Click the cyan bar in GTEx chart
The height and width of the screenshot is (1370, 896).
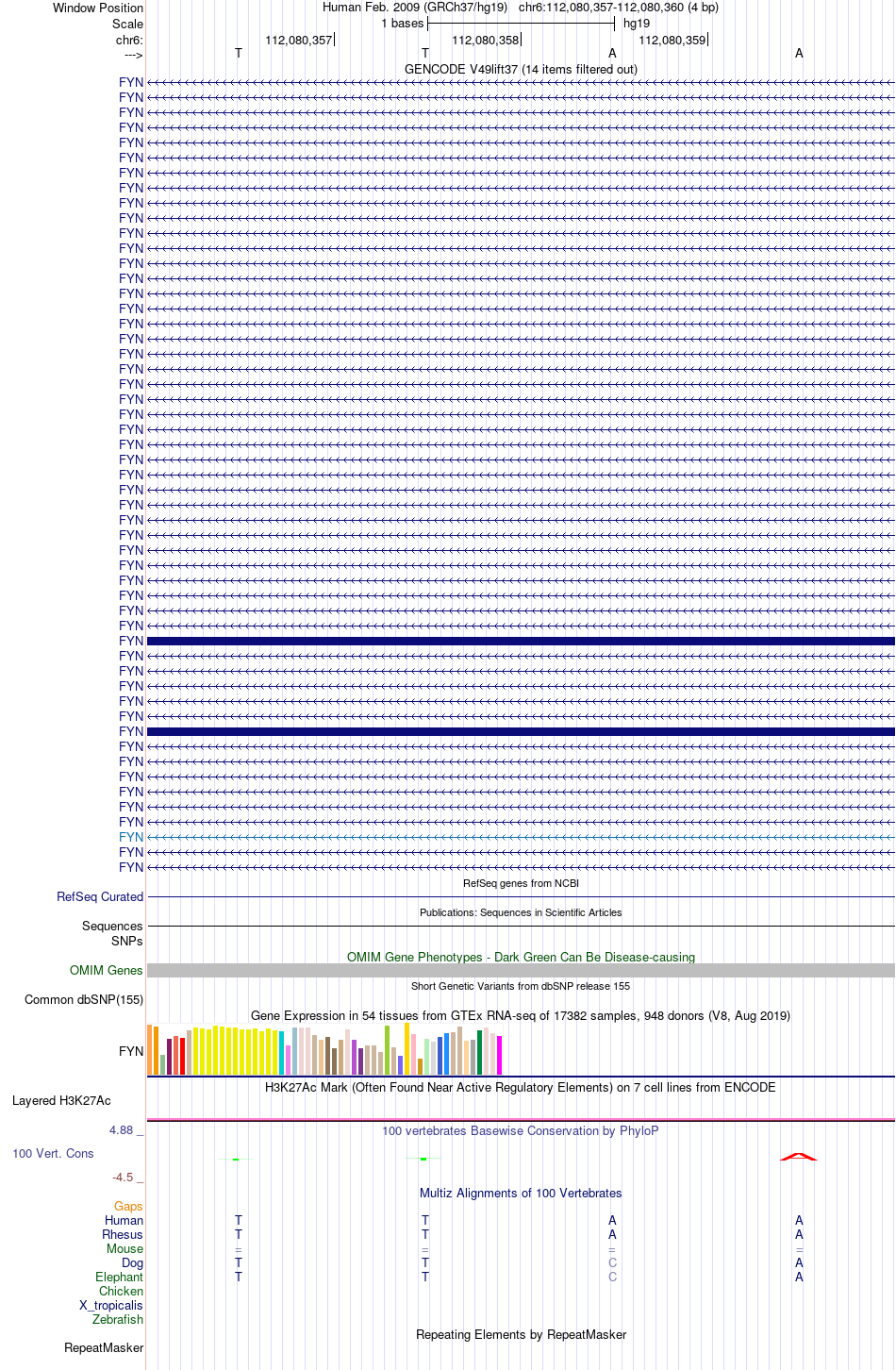click(282, 1053)
